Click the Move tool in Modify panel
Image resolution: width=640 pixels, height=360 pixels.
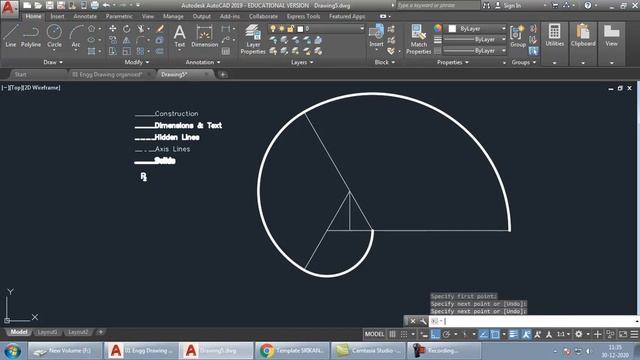coord(113,29)
